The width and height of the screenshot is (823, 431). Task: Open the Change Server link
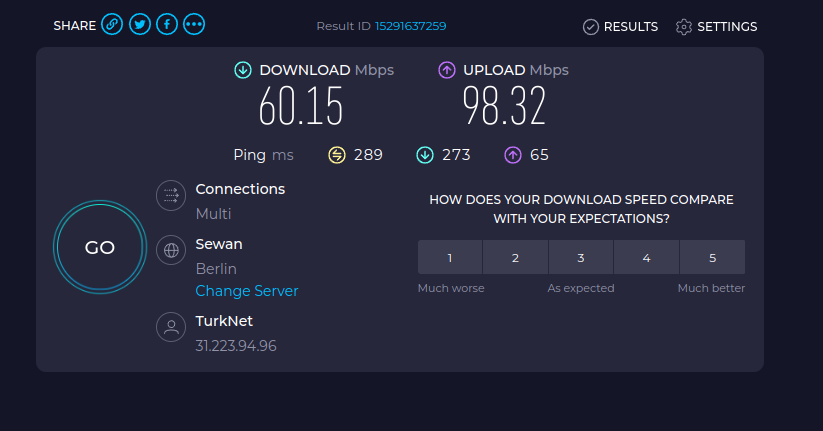tap(247, 291)
